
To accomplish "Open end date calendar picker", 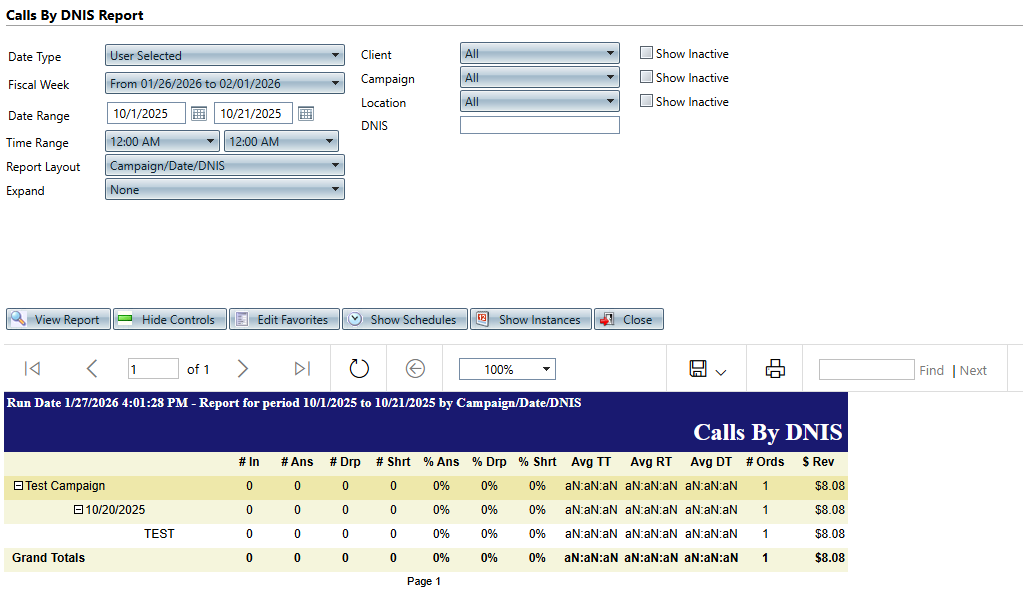I will pos(306,114).
